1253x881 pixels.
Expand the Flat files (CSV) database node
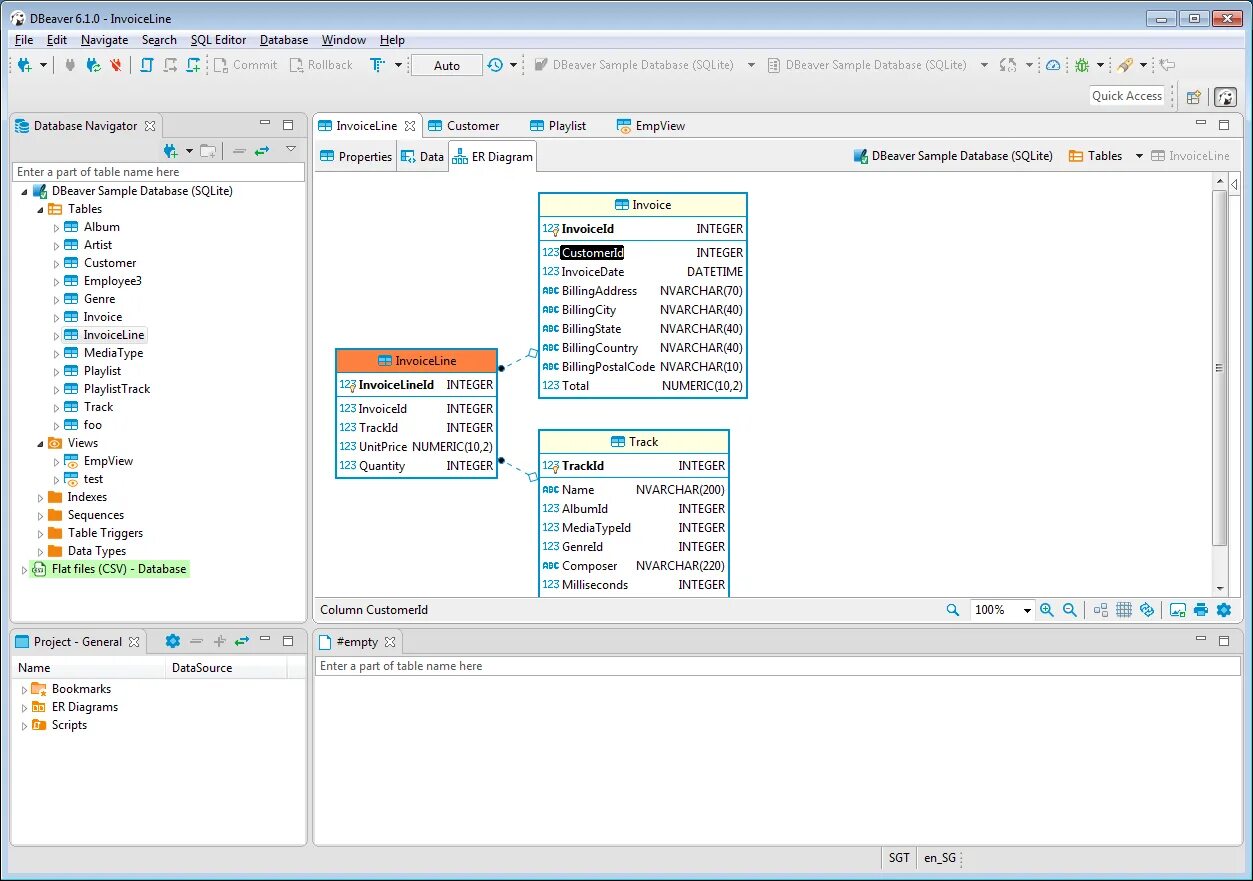click(25, 569)
